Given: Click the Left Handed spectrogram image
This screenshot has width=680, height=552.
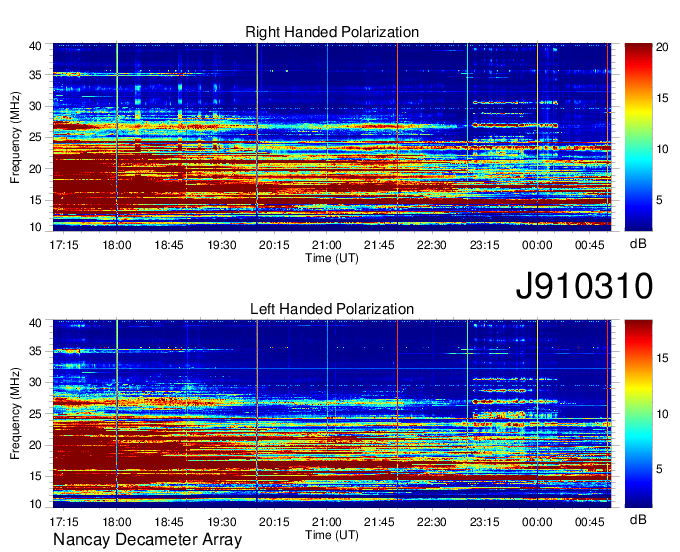Looking at the screenshot, I should (332, 414).
